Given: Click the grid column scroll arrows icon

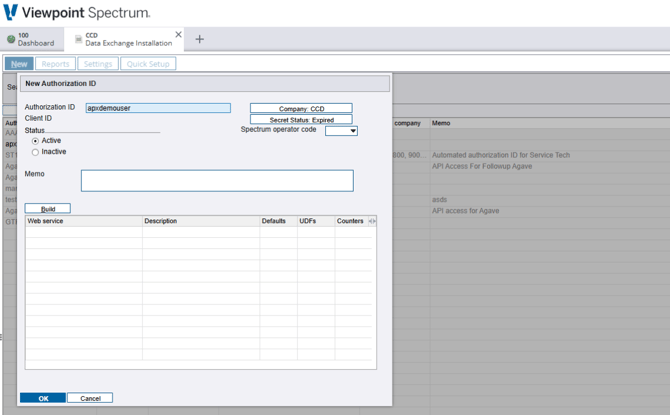Looking at the screenshot, I should (x=372, y=221).
